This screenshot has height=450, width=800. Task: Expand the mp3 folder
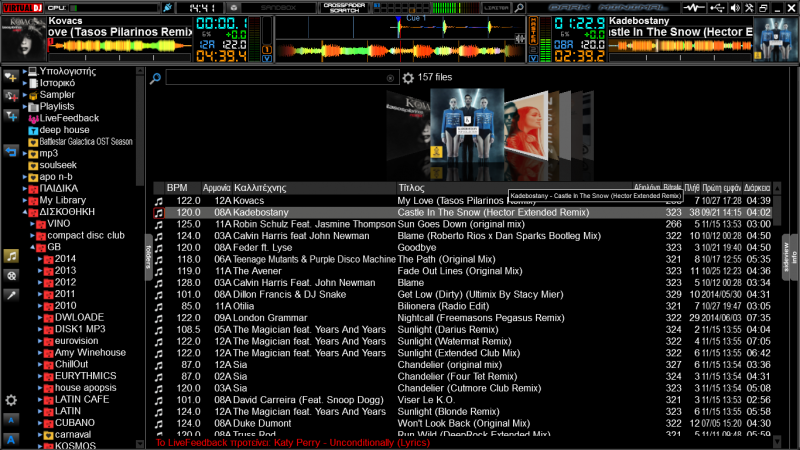click(24, 154)
